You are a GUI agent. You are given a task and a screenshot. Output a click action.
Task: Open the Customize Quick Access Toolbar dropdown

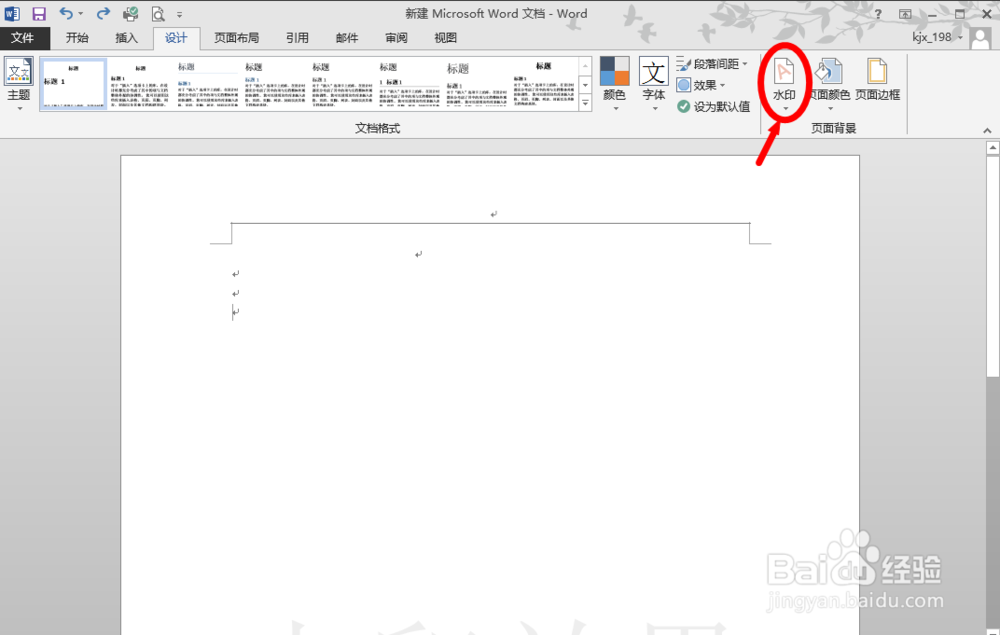coord(180,15)
